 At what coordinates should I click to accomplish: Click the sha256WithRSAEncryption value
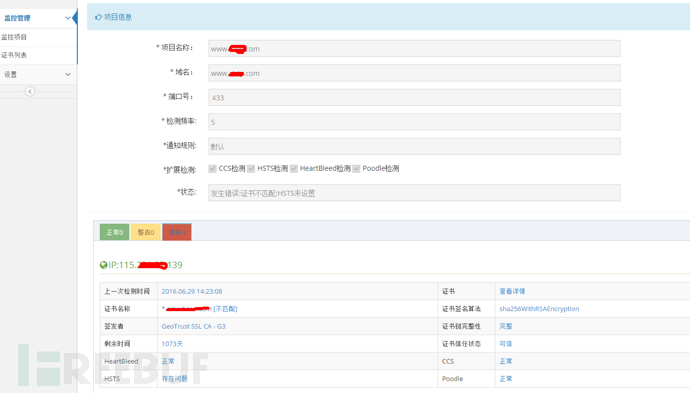coord(539,309)
